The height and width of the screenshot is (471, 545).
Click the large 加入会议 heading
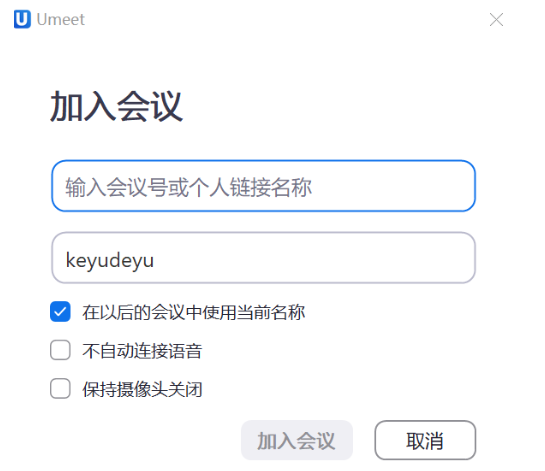(x=116, y=106)
